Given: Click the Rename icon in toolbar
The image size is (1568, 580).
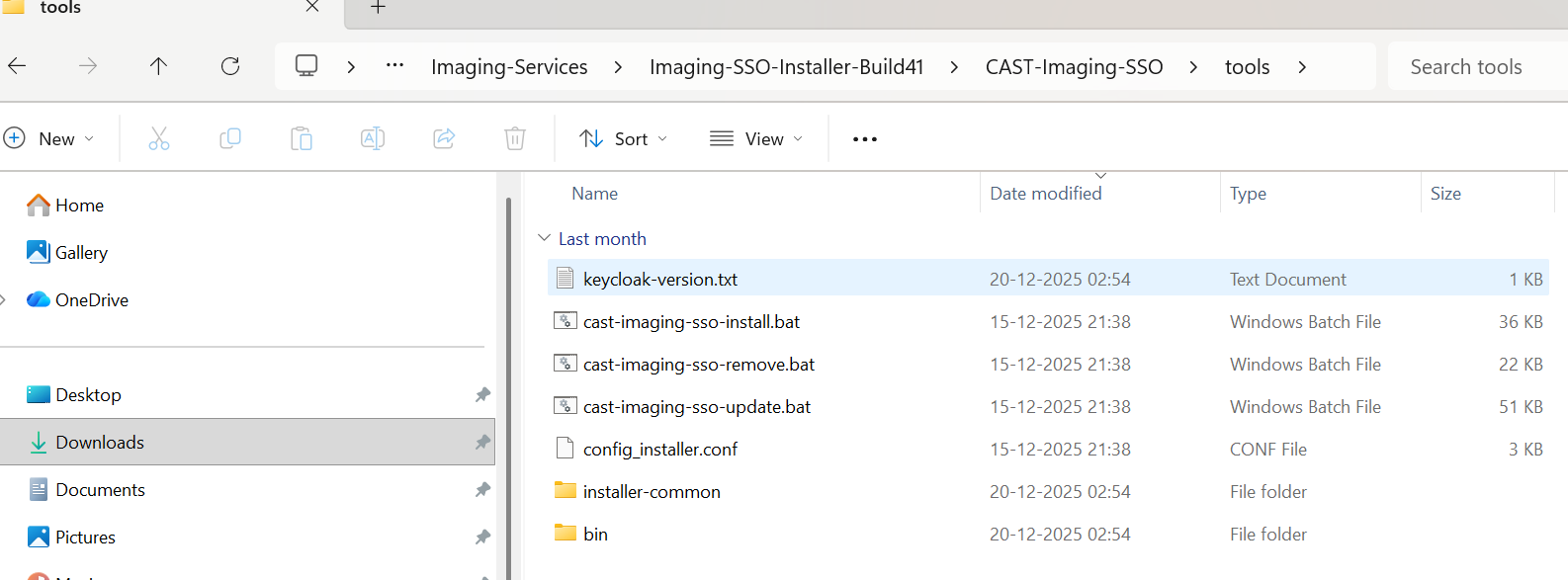Looking at the screenshot, I should 373,139.
